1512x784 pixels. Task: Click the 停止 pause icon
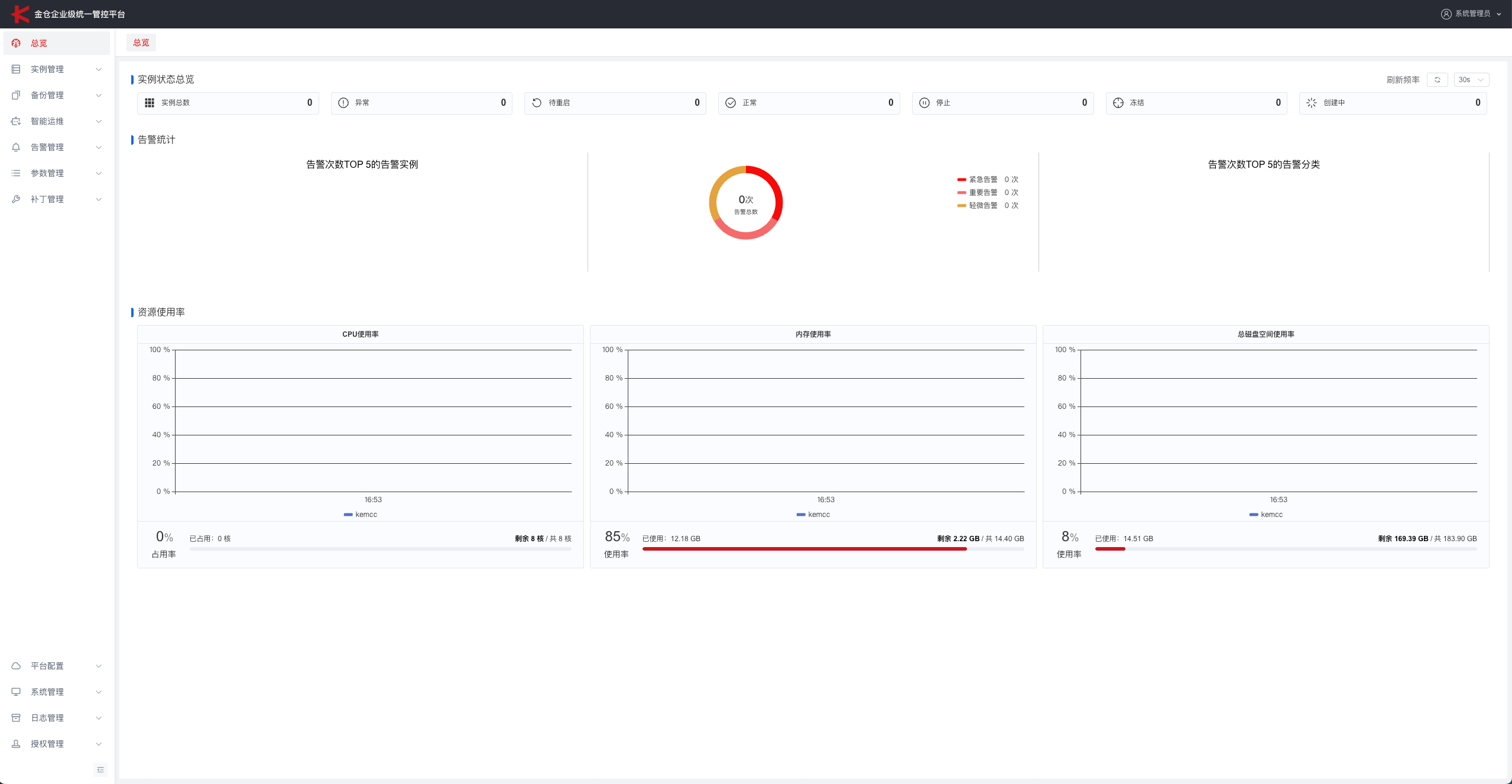click(924, 103)
